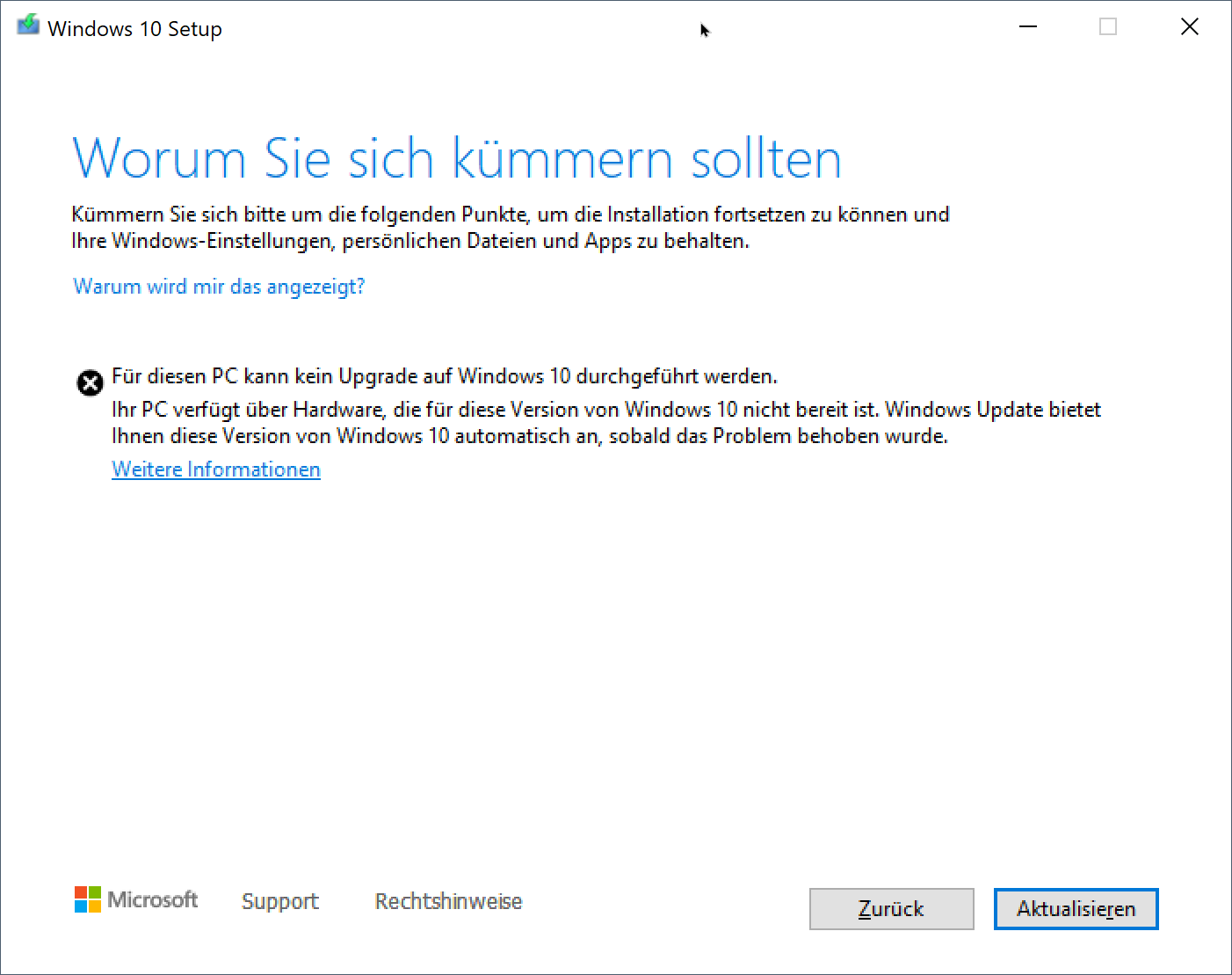Open the "Warum wird mir das angezeigt?" link
Screen dimensions: 1232x975
(218, 286)
